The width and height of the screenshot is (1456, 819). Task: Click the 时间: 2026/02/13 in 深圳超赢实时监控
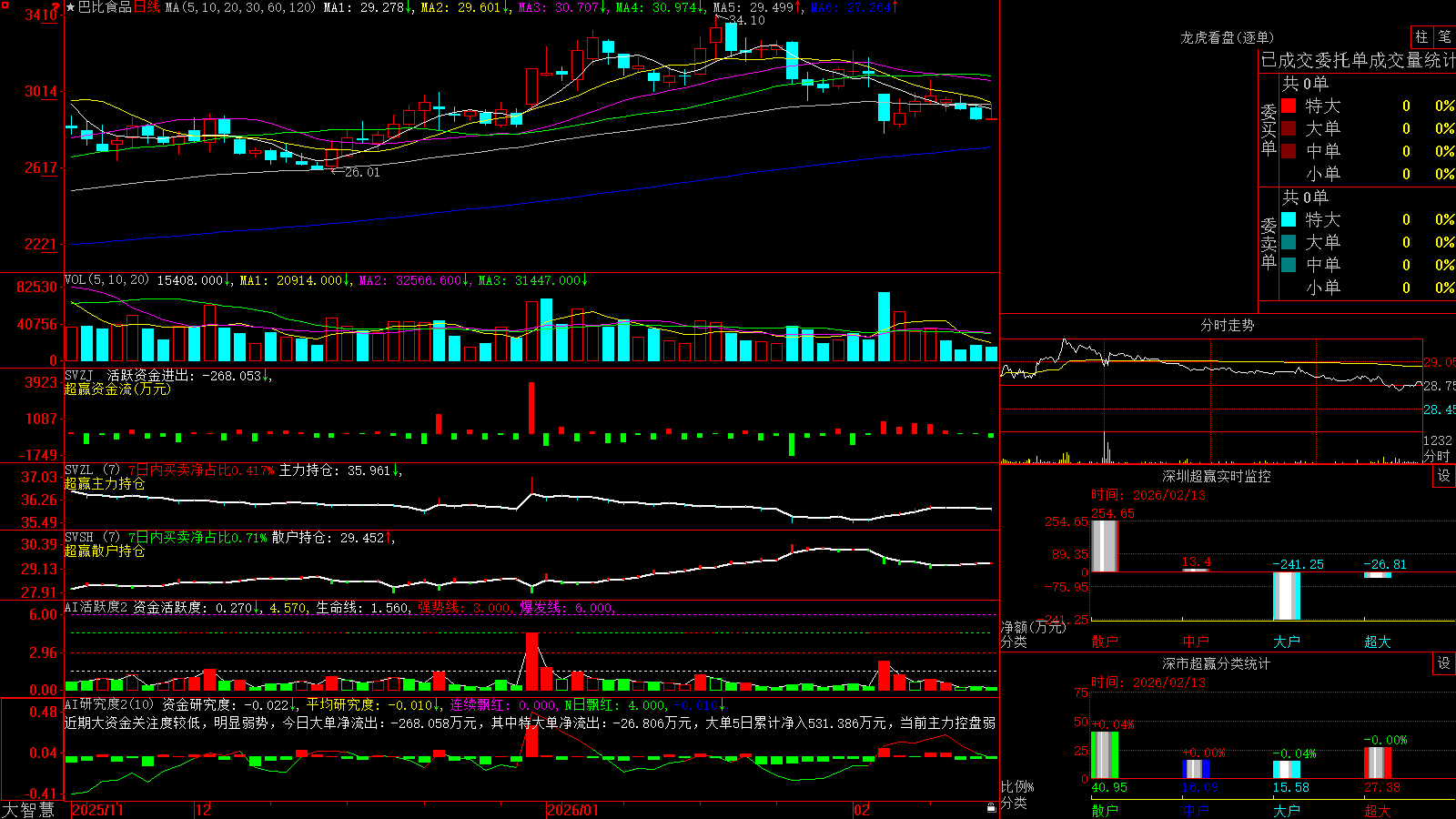(x=1148, y=495)
